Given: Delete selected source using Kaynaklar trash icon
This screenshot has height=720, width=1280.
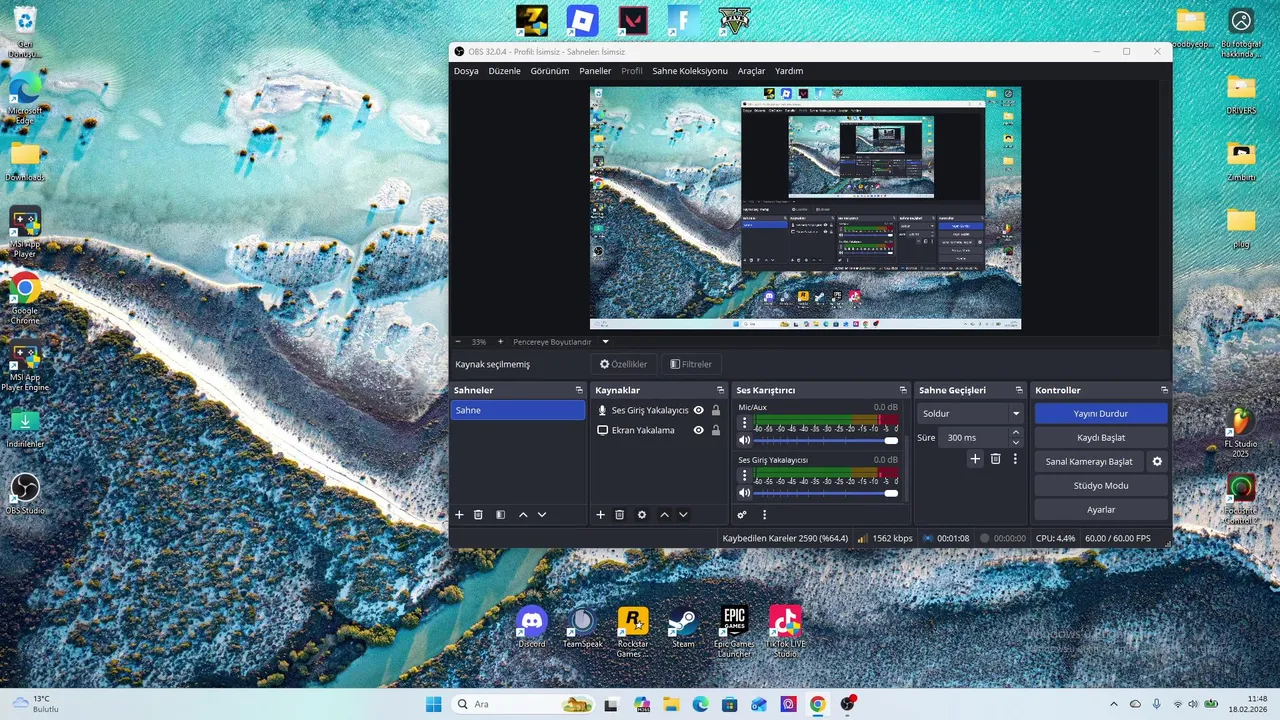Looking at the screenshot, I should point(620,515).
